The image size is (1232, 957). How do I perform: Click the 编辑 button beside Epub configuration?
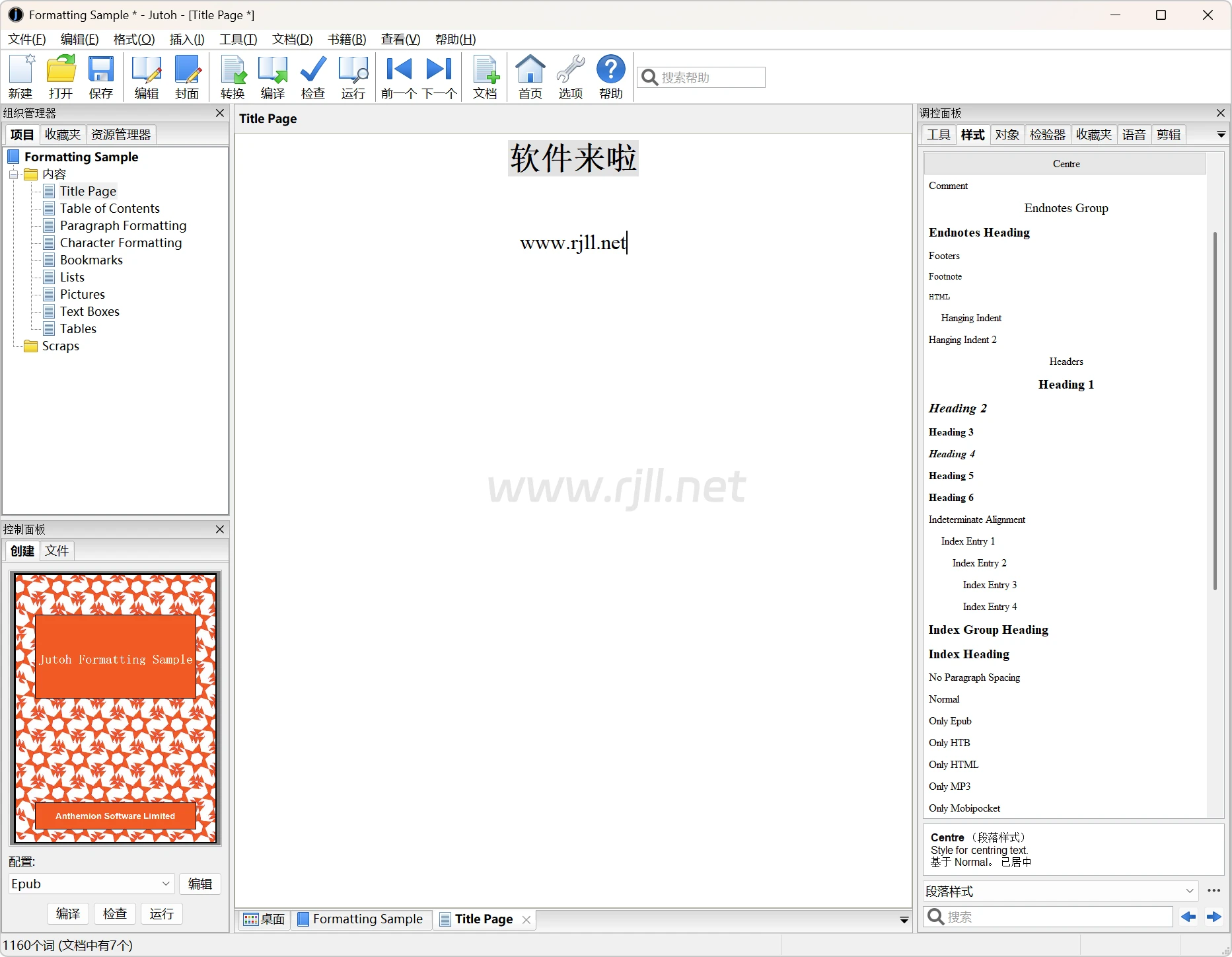point(199,884)
